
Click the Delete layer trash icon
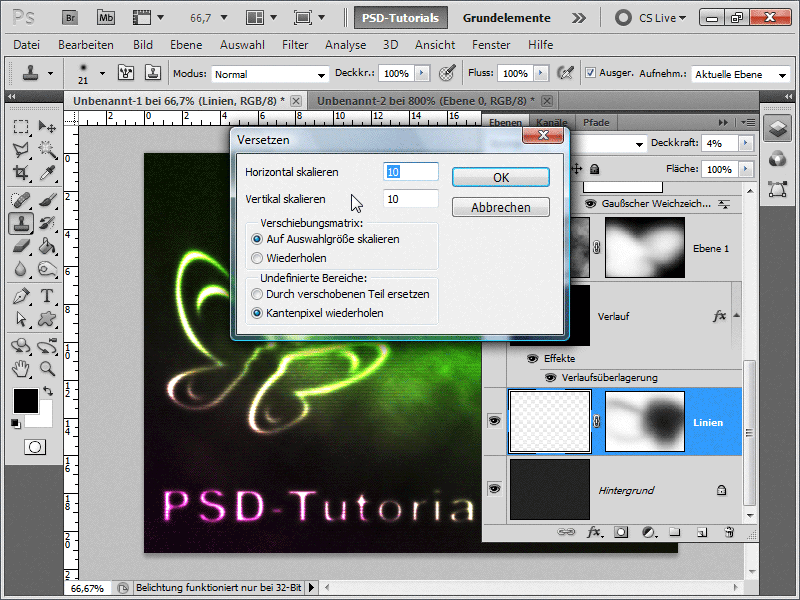(x=729, y=532)
